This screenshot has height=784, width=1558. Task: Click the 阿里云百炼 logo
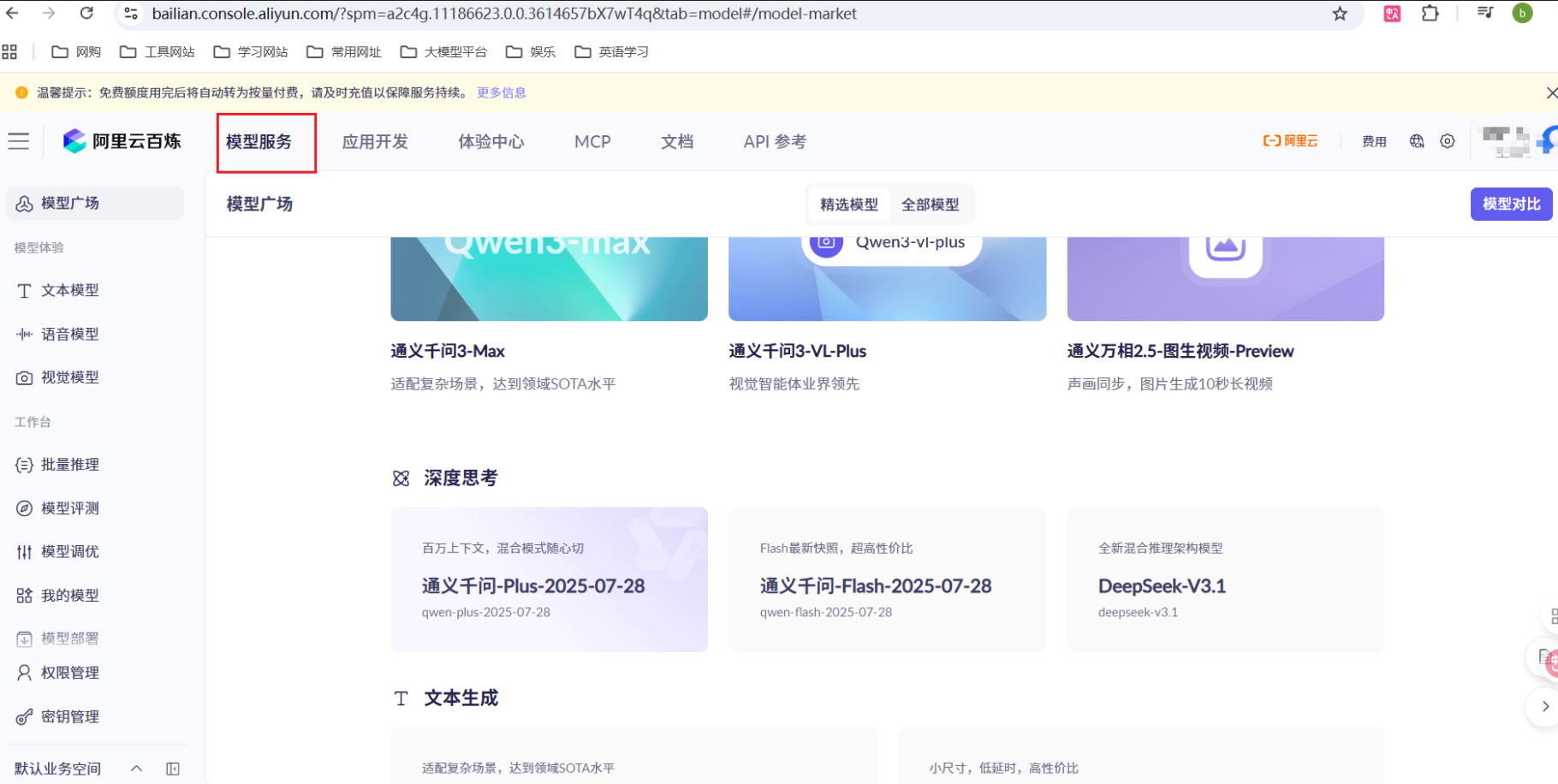click(122, 141)
